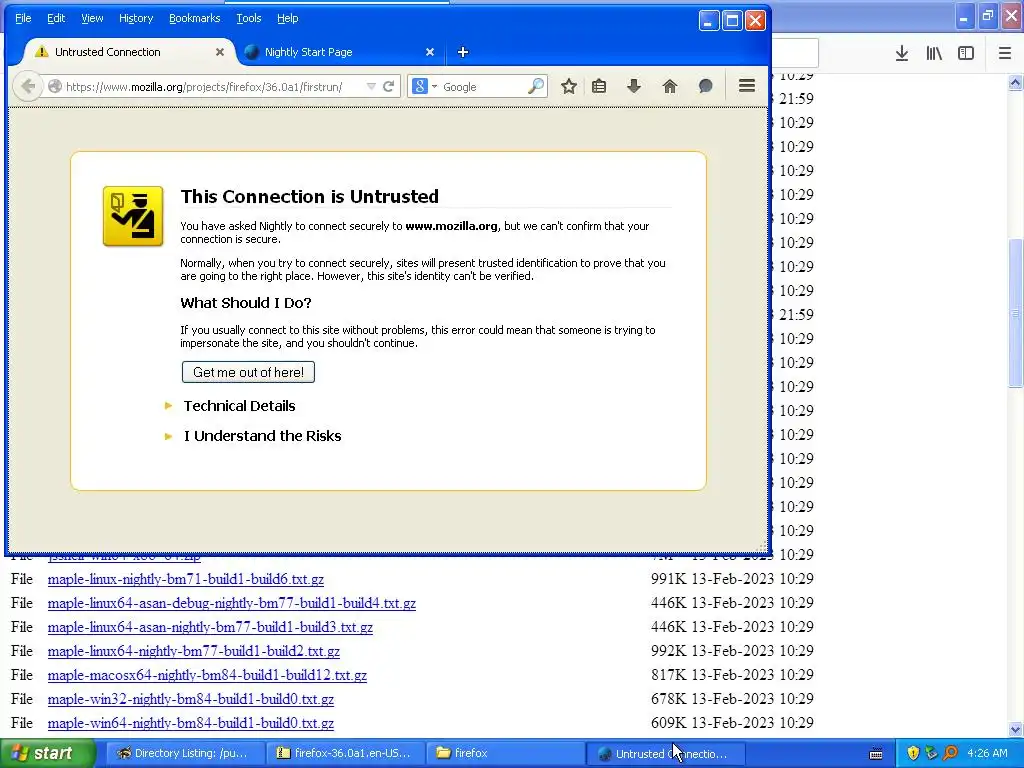Show bookmarks list icon in Nightly toolbar

tap(599, 86)
